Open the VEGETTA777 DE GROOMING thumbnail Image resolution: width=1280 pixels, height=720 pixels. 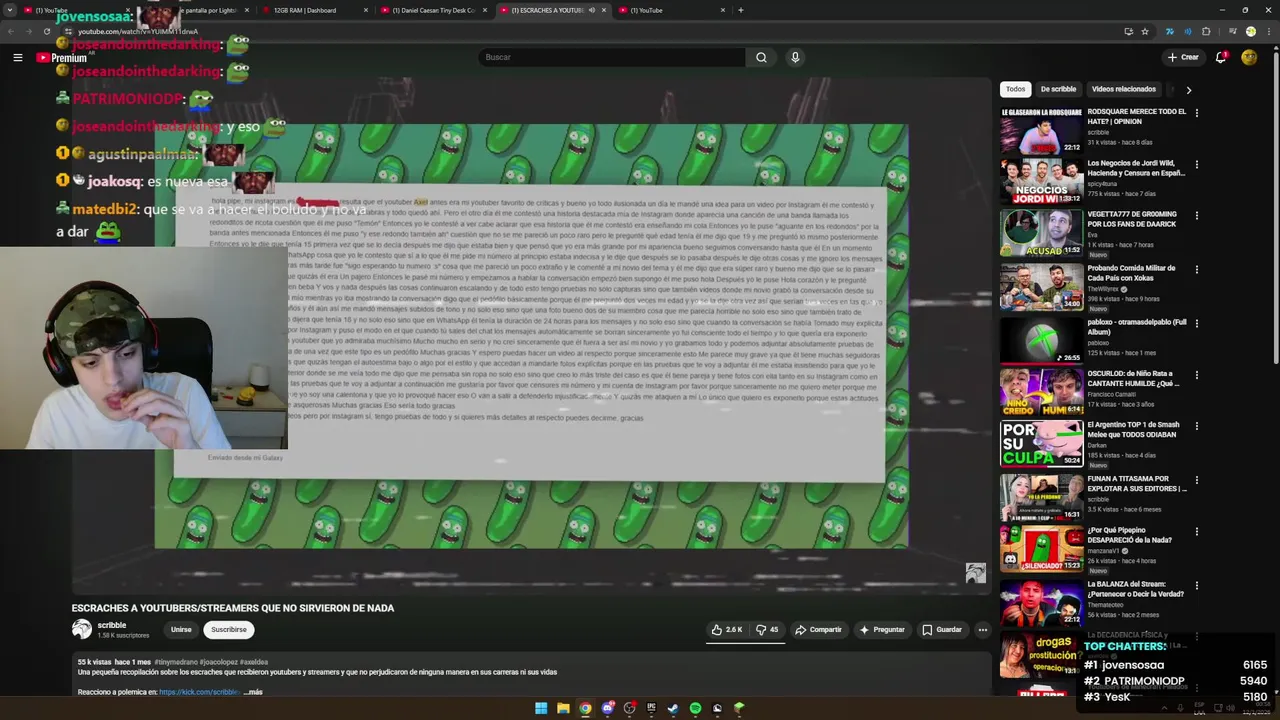[x=1041, y=232]
